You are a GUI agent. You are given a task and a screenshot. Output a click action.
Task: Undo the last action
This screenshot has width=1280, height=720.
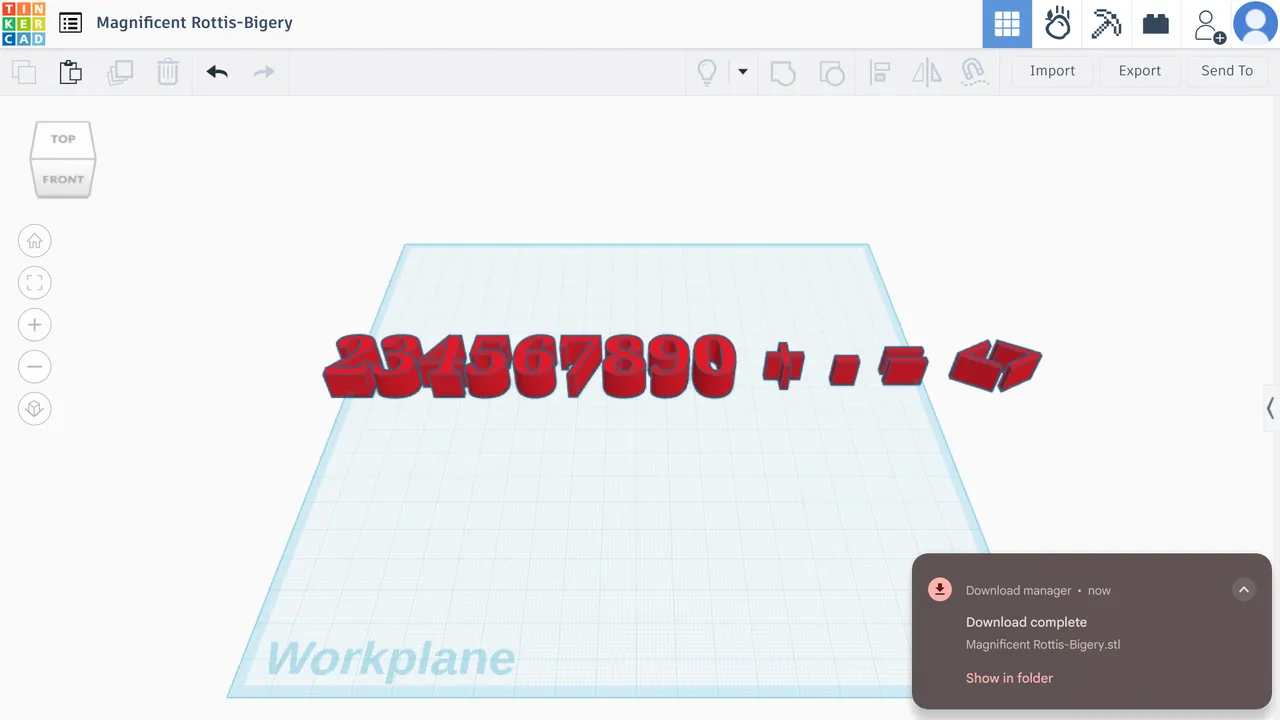[x=217, y=71]
